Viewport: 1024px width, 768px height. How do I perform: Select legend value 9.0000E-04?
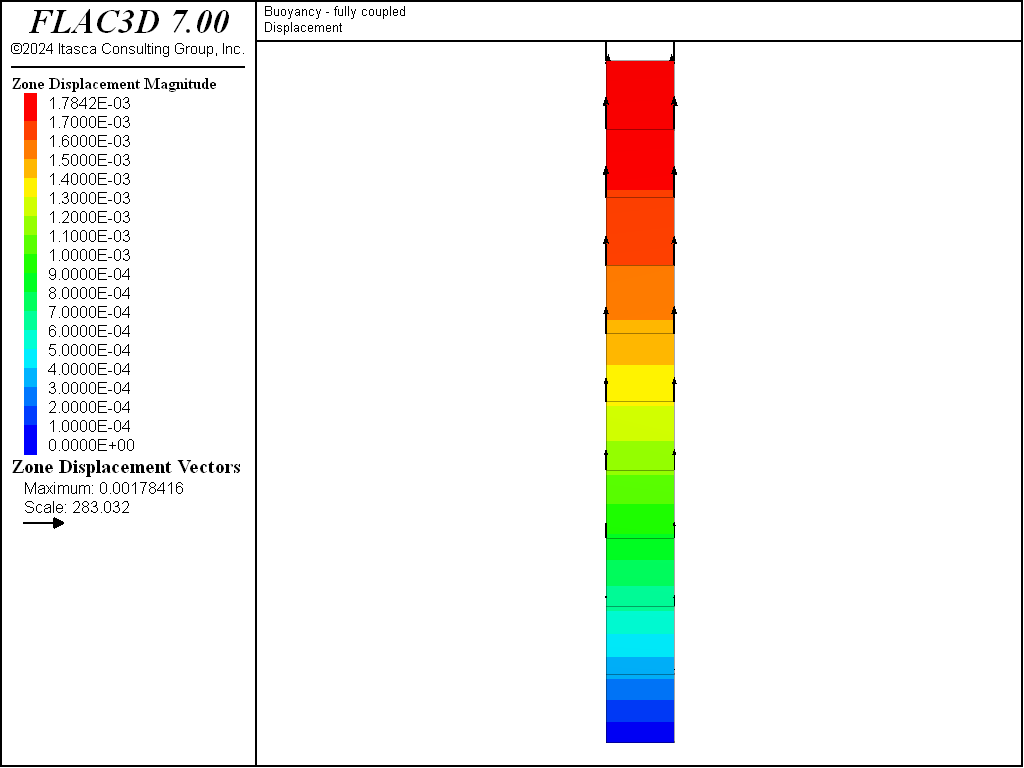[89, 274]
